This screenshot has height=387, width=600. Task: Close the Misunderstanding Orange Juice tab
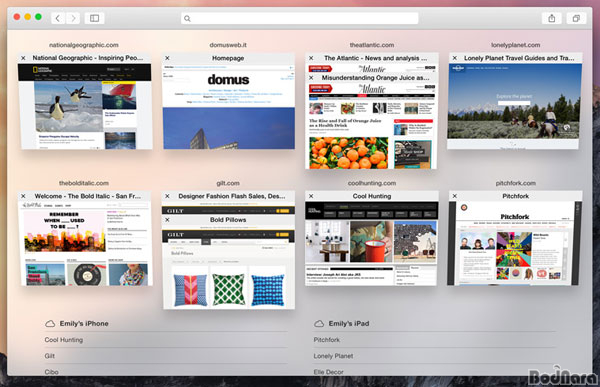pyautogui.click(x=311, y=78)
